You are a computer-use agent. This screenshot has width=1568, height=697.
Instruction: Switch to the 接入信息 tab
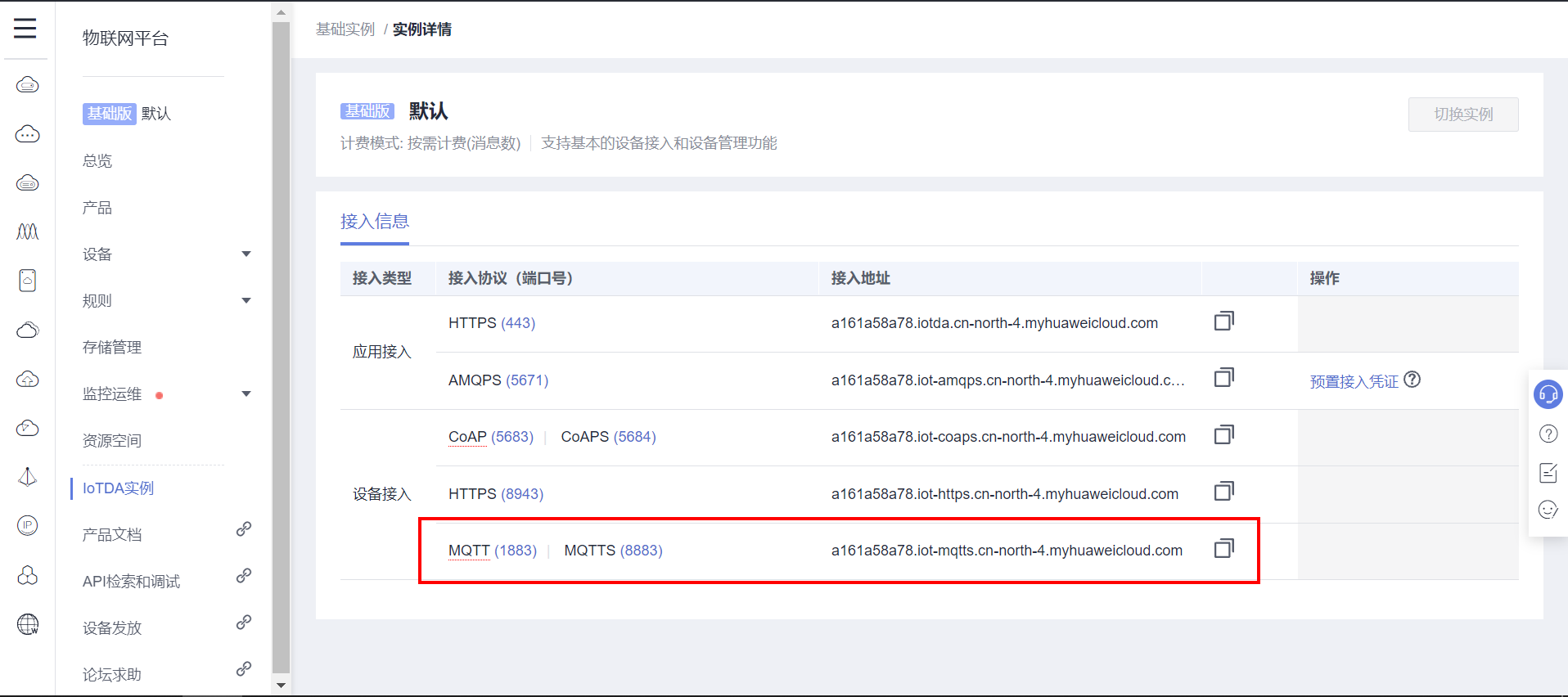point(375,222)
